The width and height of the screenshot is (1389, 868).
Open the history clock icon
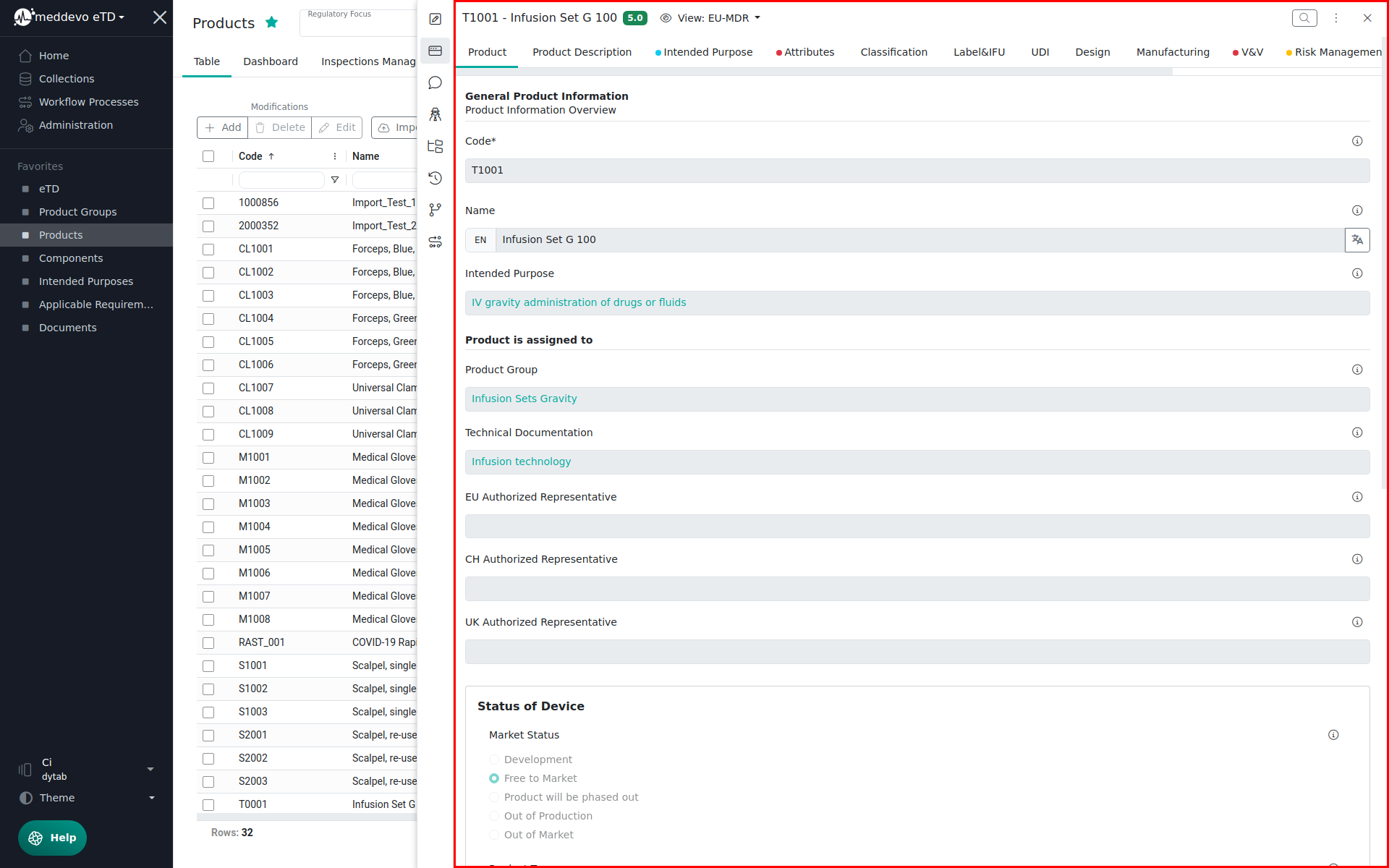coord(435,178)
